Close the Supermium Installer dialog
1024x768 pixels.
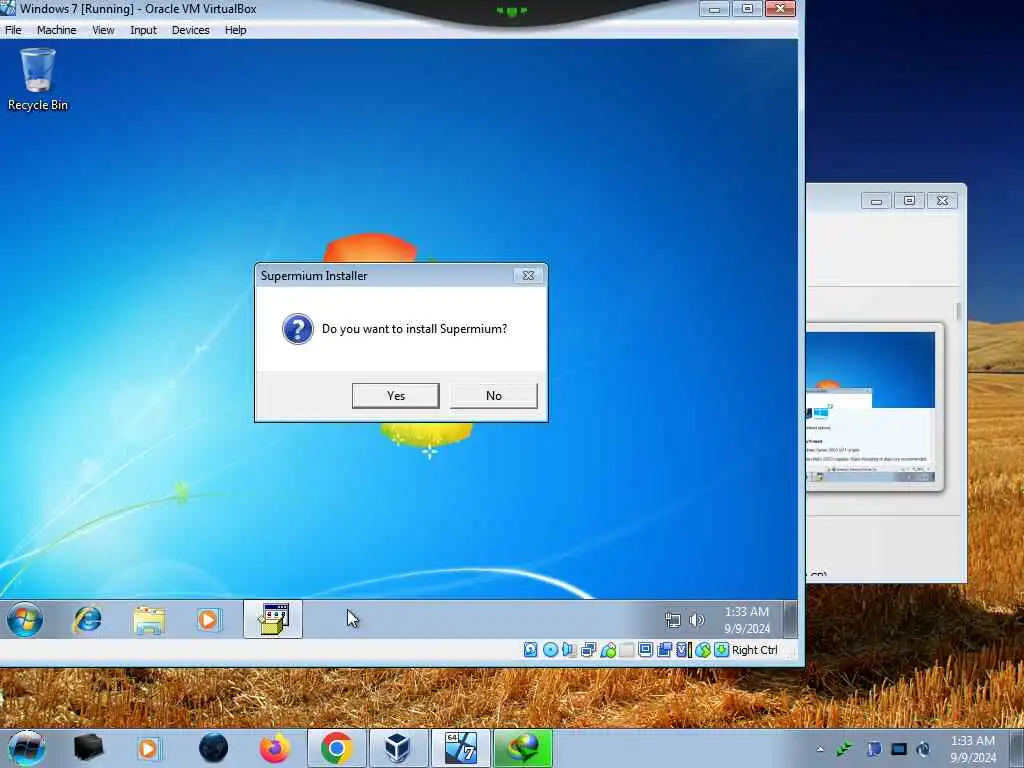point(528,276)
